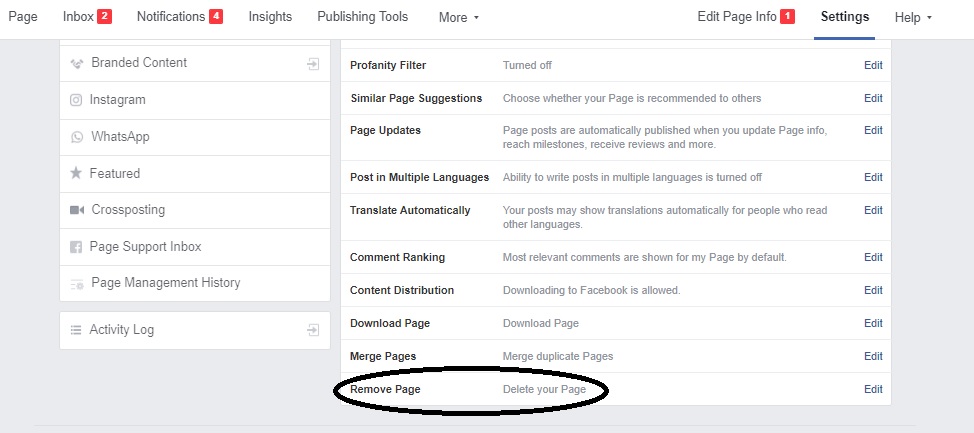Edit Translate Automatically setting

[x=873, y=211]
